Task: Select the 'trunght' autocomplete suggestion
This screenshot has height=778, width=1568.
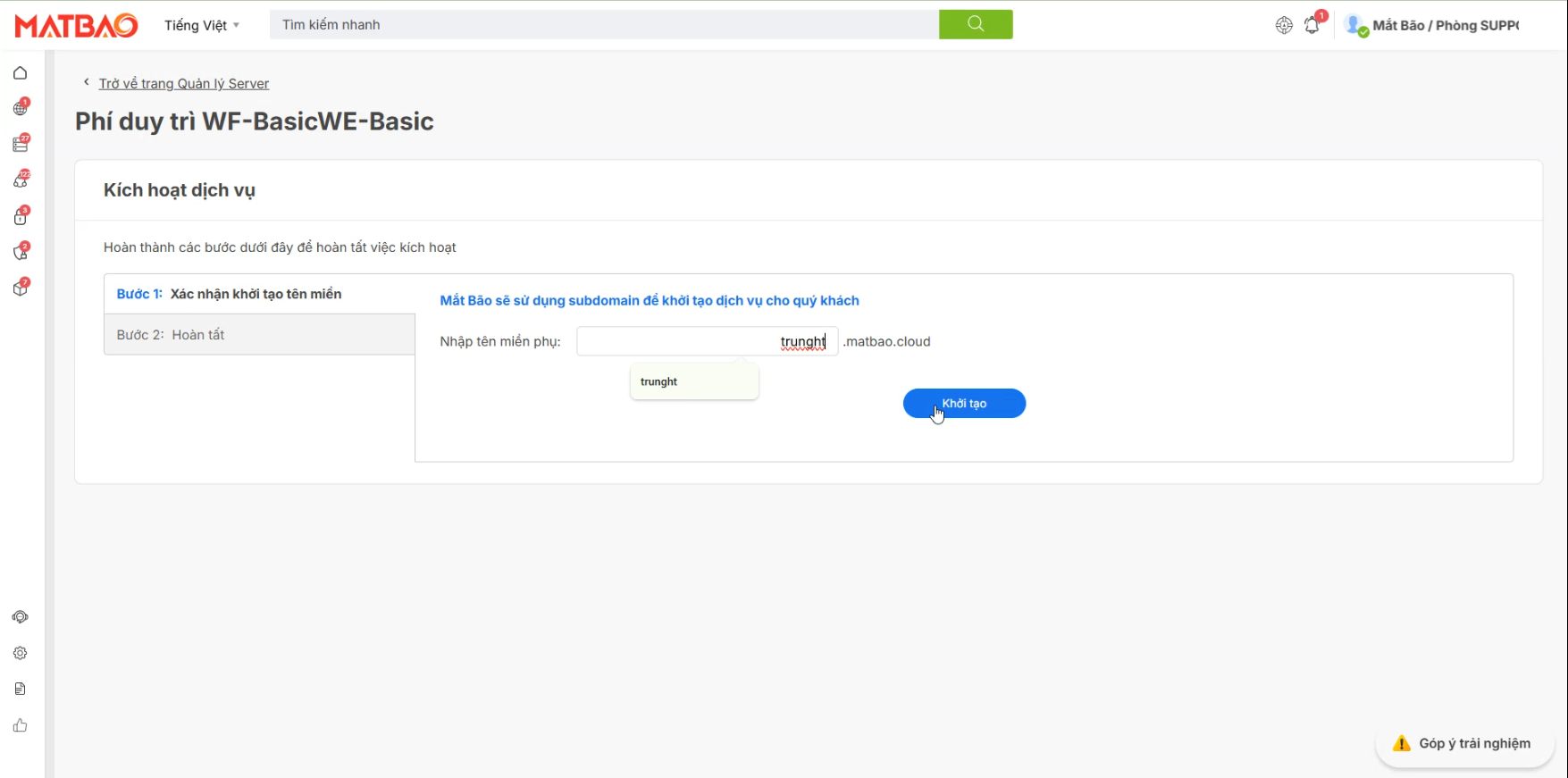Action: [x=659, y=381]
